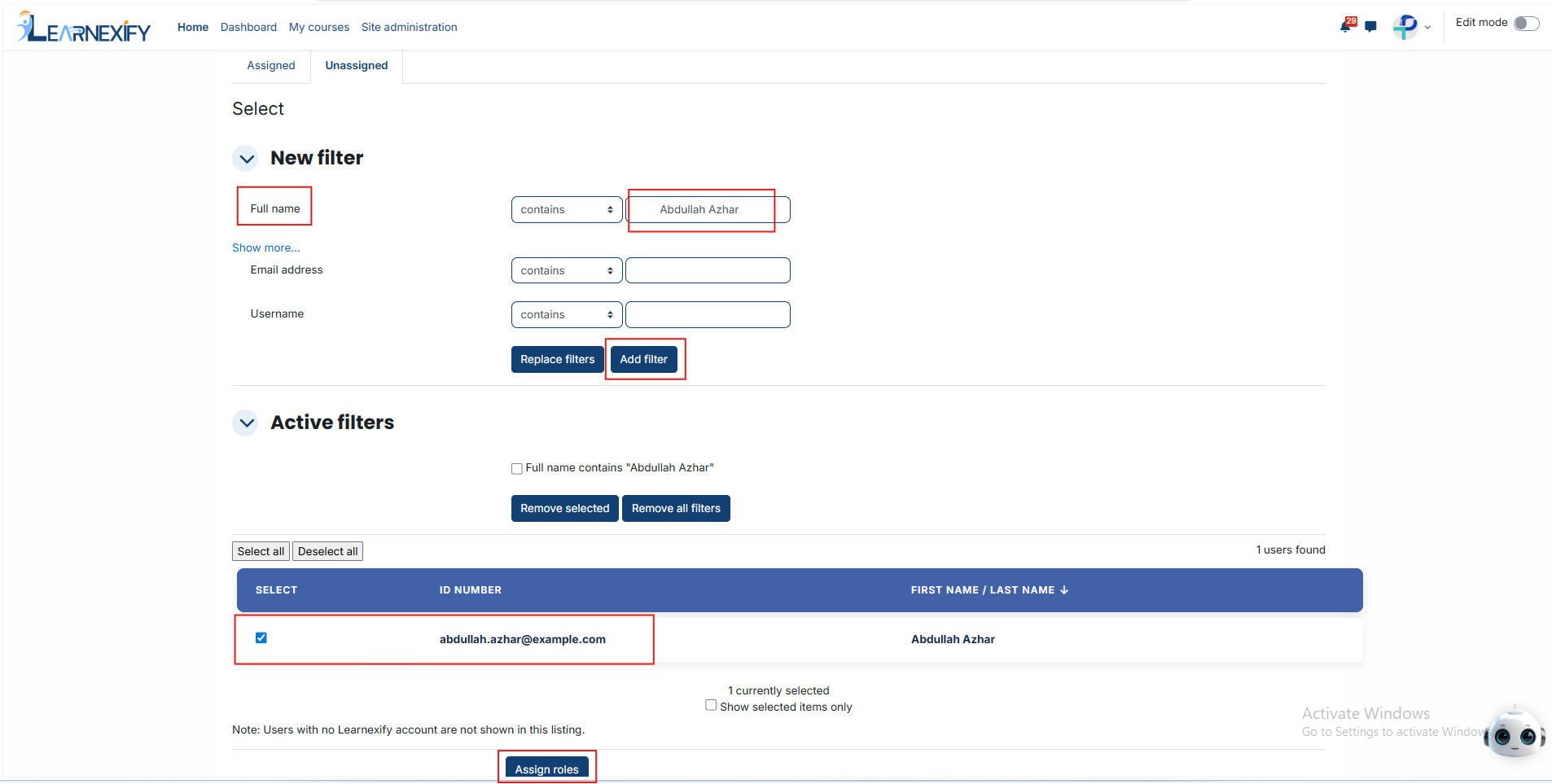Click the chatbot robot assistant icon
The width and height of the screenshot is (1552, 784).
tap(1514, 734)
